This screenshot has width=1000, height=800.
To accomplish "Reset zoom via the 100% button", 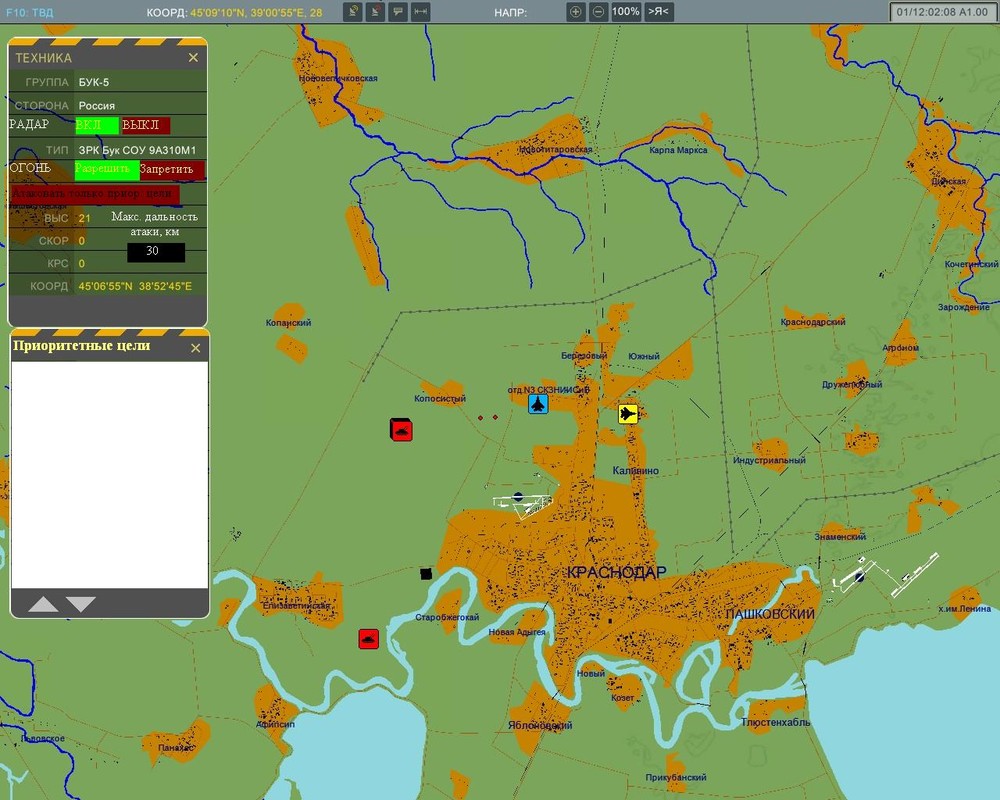I will click(626, 11).
